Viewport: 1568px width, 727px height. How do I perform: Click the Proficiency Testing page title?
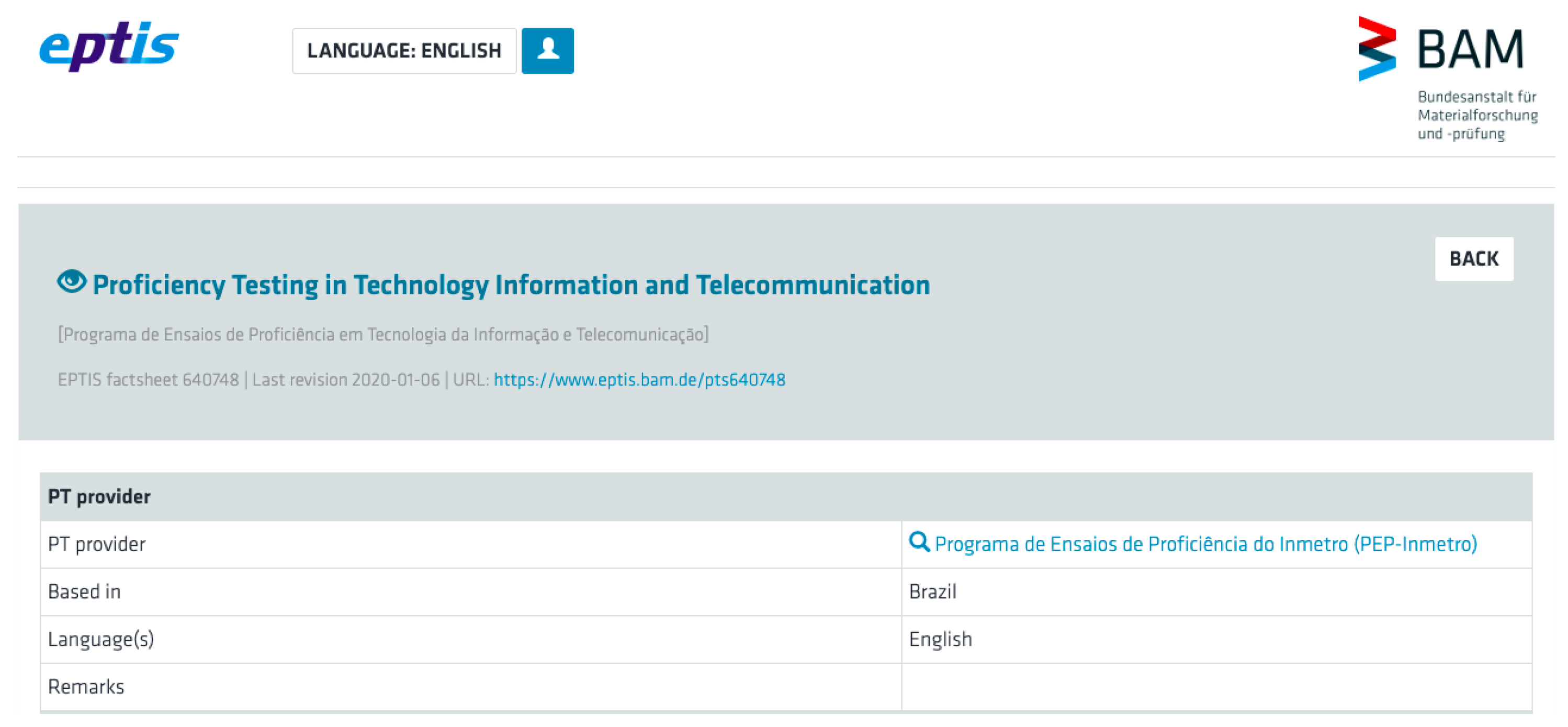[511, 285]
